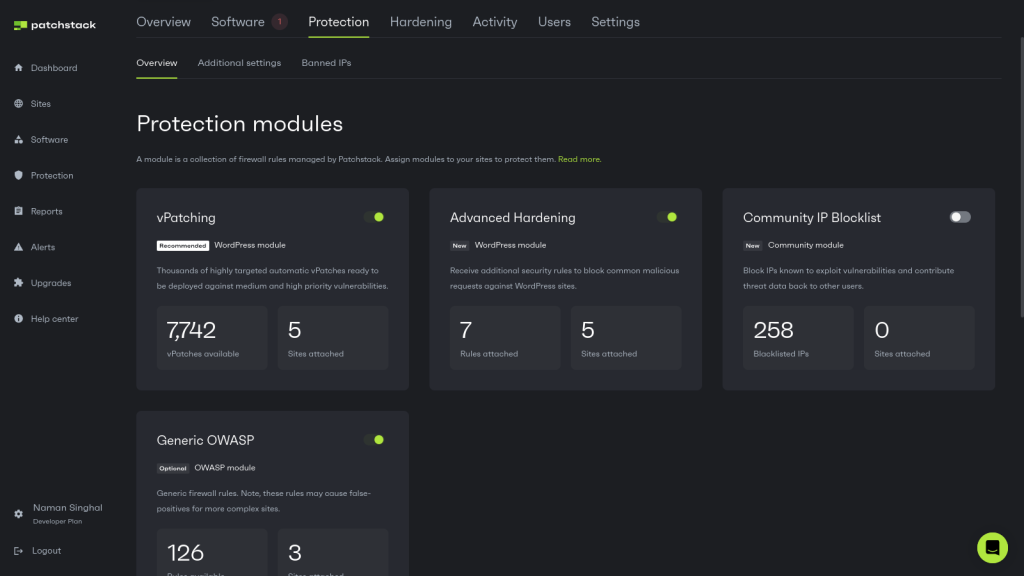Open the chat support bubble
This screenshot has width=1024, height=576.
[x=992, y=548]
